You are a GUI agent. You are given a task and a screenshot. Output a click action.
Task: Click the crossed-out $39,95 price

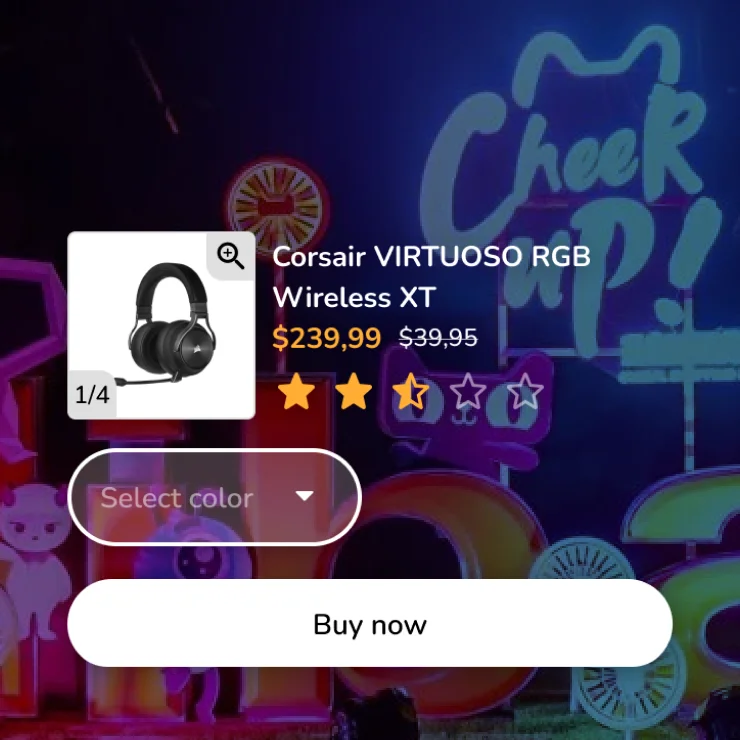(x=438, y=338)
